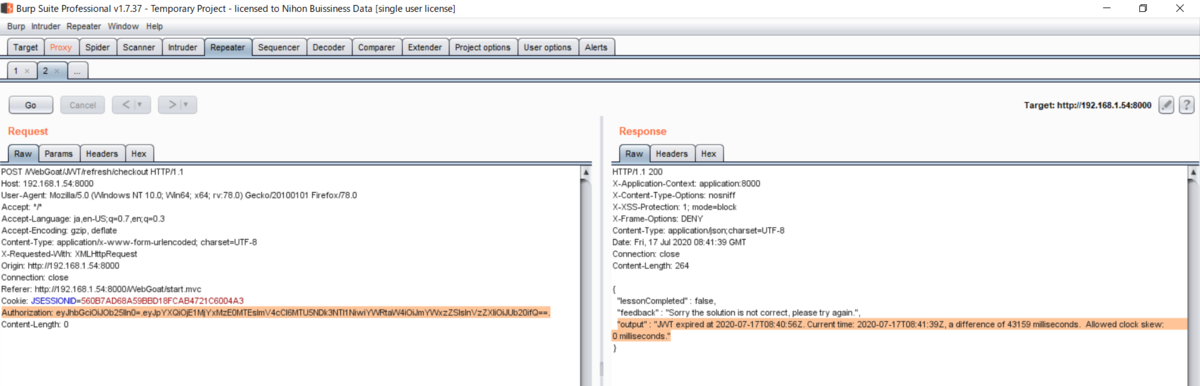Open the Burp menu
1200x386 pixels.
coord(16,26)
